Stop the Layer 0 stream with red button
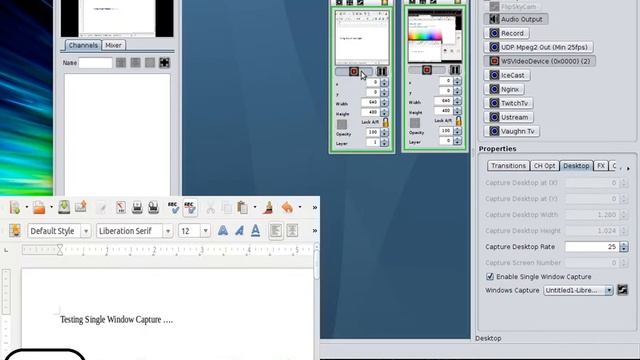 [x=427, y=70]
